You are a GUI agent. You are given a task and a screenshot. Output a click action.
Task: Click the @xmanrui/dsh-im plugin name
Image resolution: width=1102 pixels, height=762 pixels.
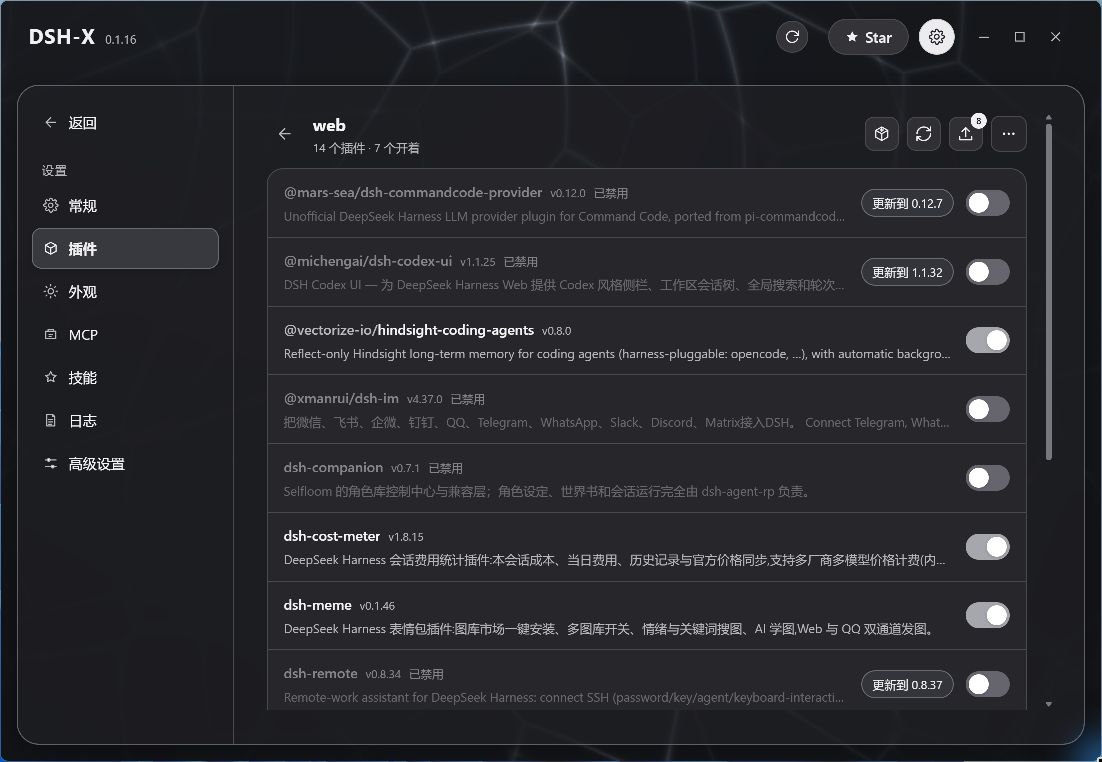[341, 398]
